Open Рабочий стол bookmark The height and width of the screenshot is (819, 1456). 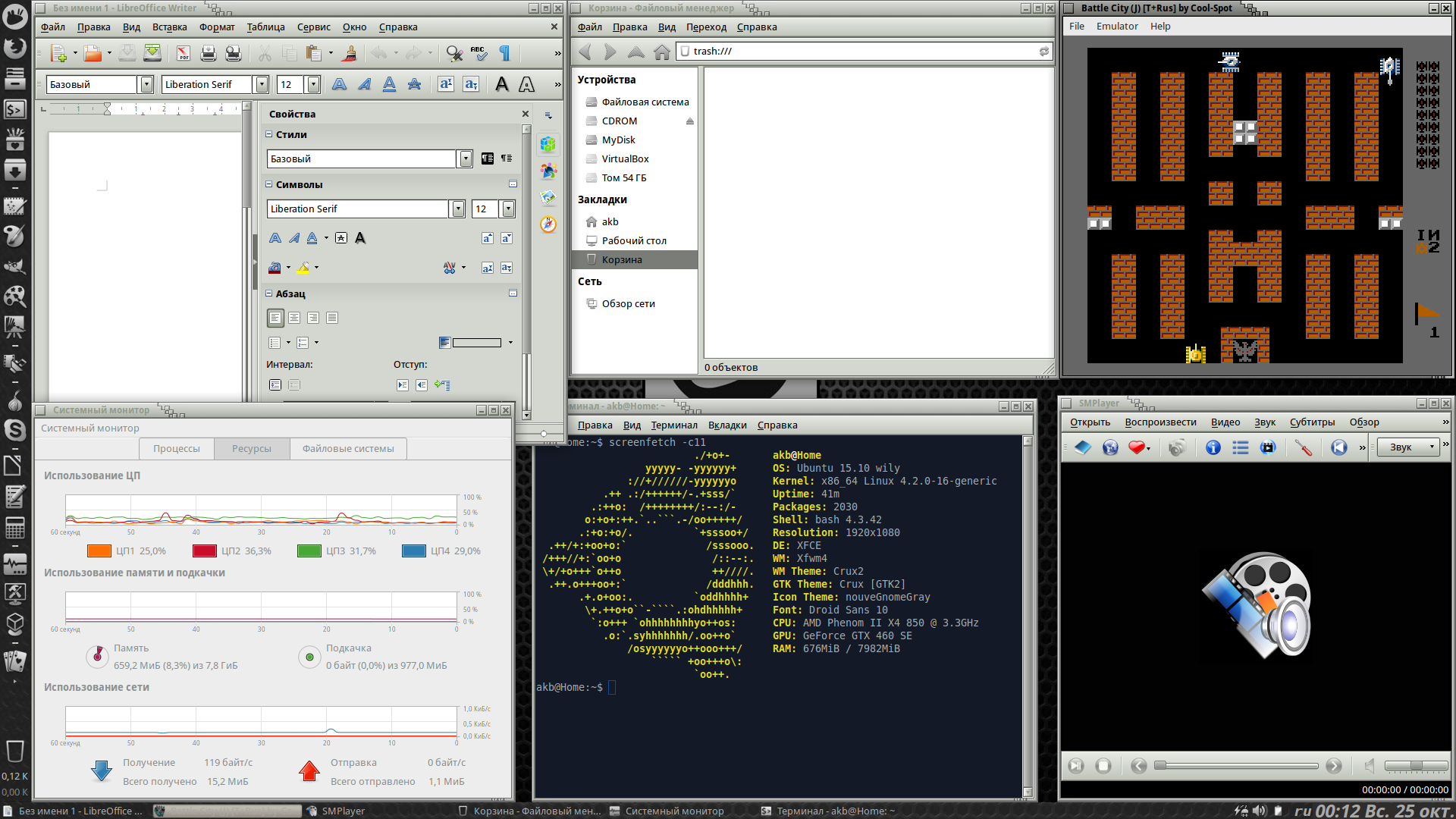tap(634, 241)
